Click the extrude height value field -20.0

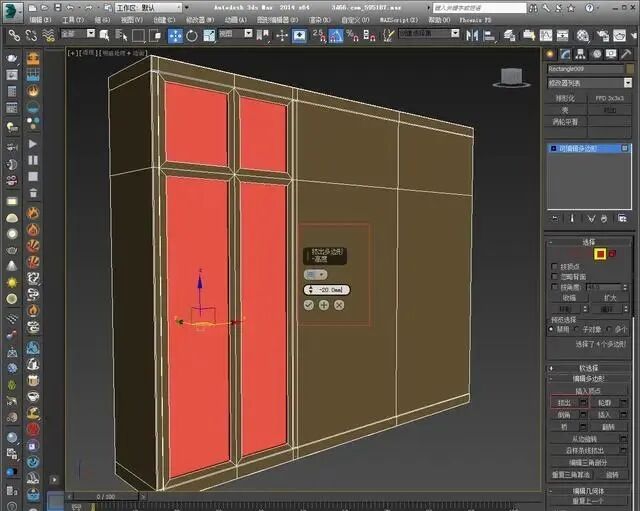click(x=327, y=290)
